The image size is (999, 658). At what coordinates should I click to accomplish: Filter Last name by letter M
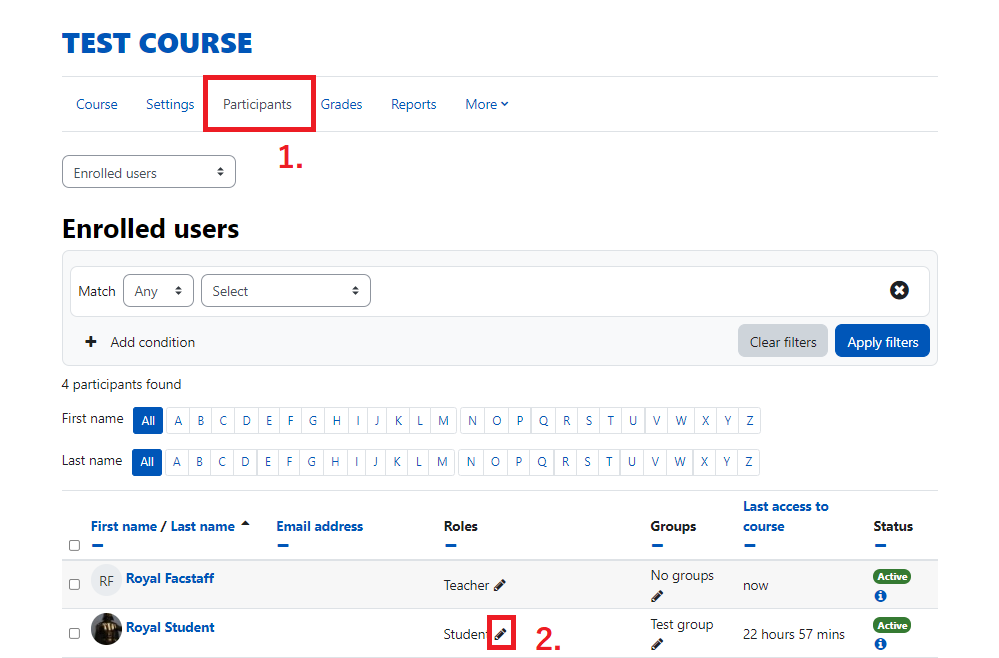coord(442,462)
